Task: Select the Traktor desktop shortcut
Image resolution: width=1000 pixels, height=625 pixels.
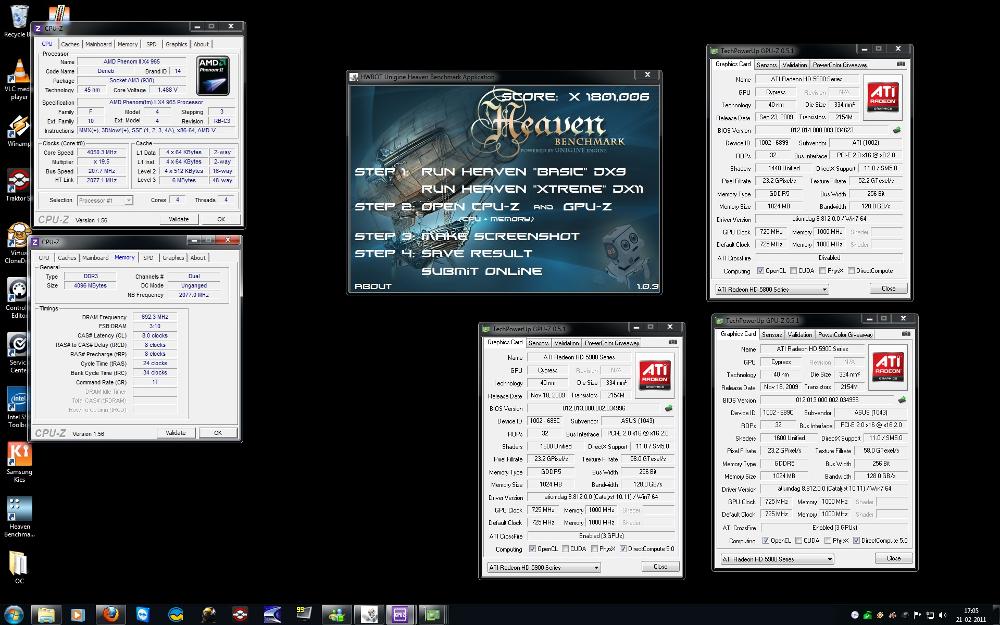Action: (17, 184)
